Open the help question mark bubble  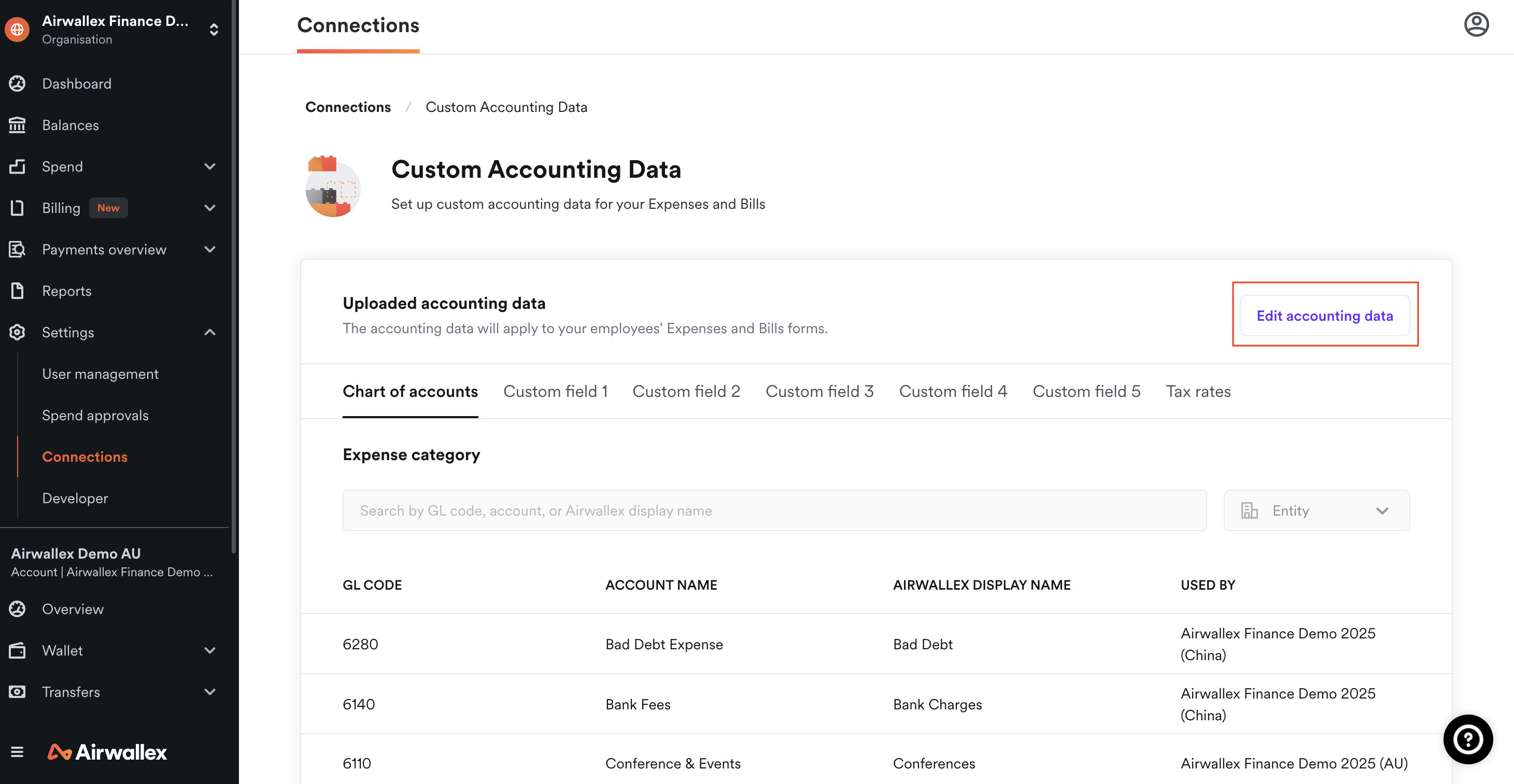1468,739
